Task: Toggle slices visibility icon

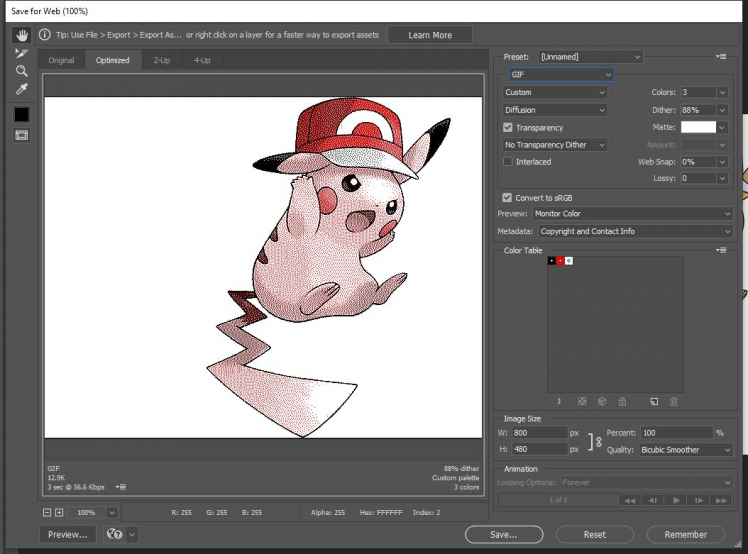Action: 21,134
